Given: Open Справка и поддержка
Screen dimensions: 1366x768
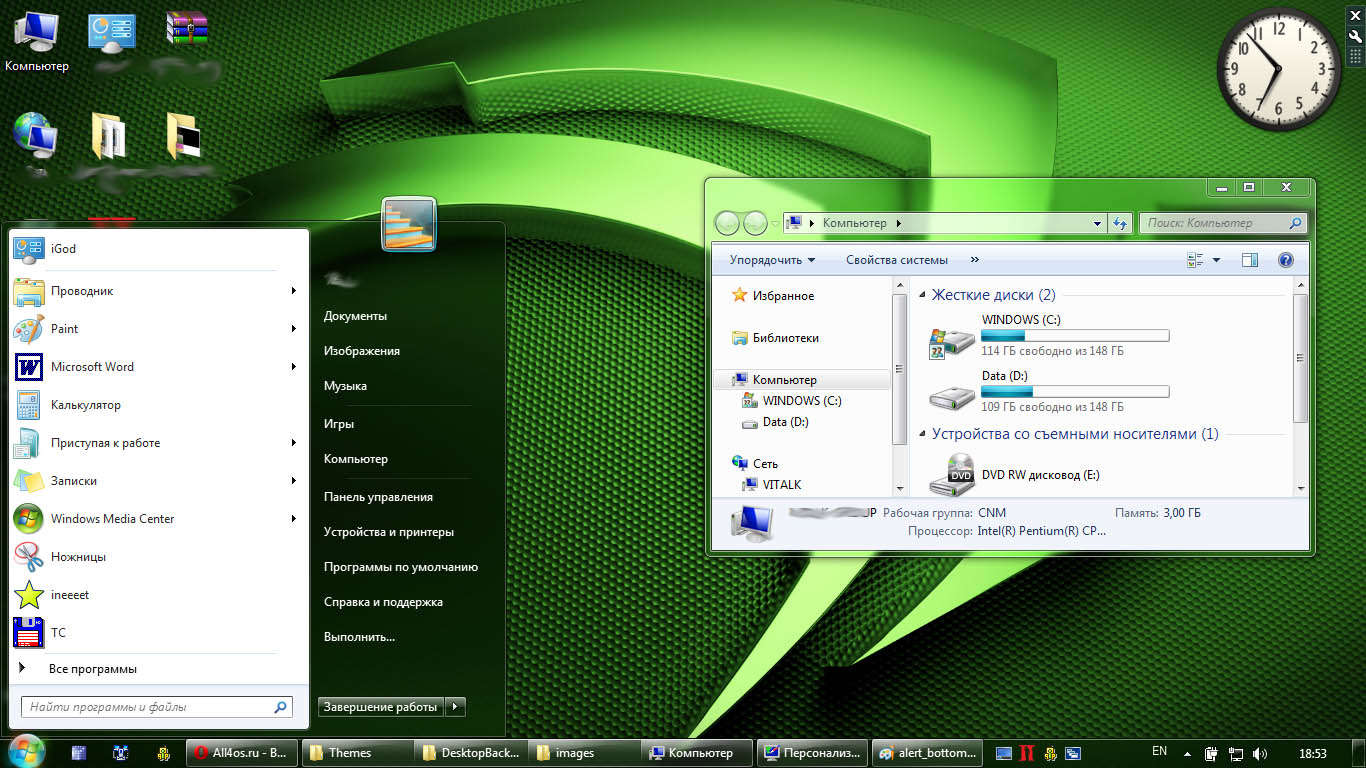Looking at the screenshot, I should click(x=383, y=602).
